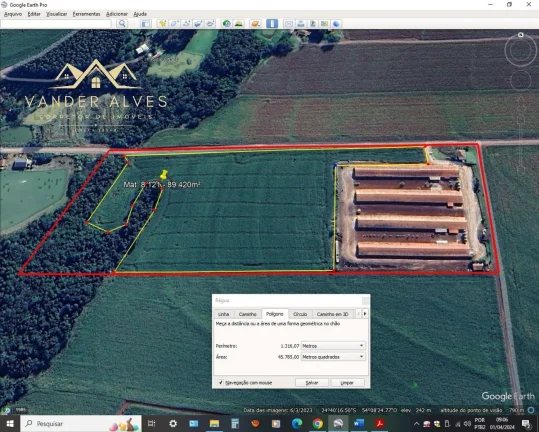
Task: Click the email icon in the toolbar
Action: [x=288, y=23]
